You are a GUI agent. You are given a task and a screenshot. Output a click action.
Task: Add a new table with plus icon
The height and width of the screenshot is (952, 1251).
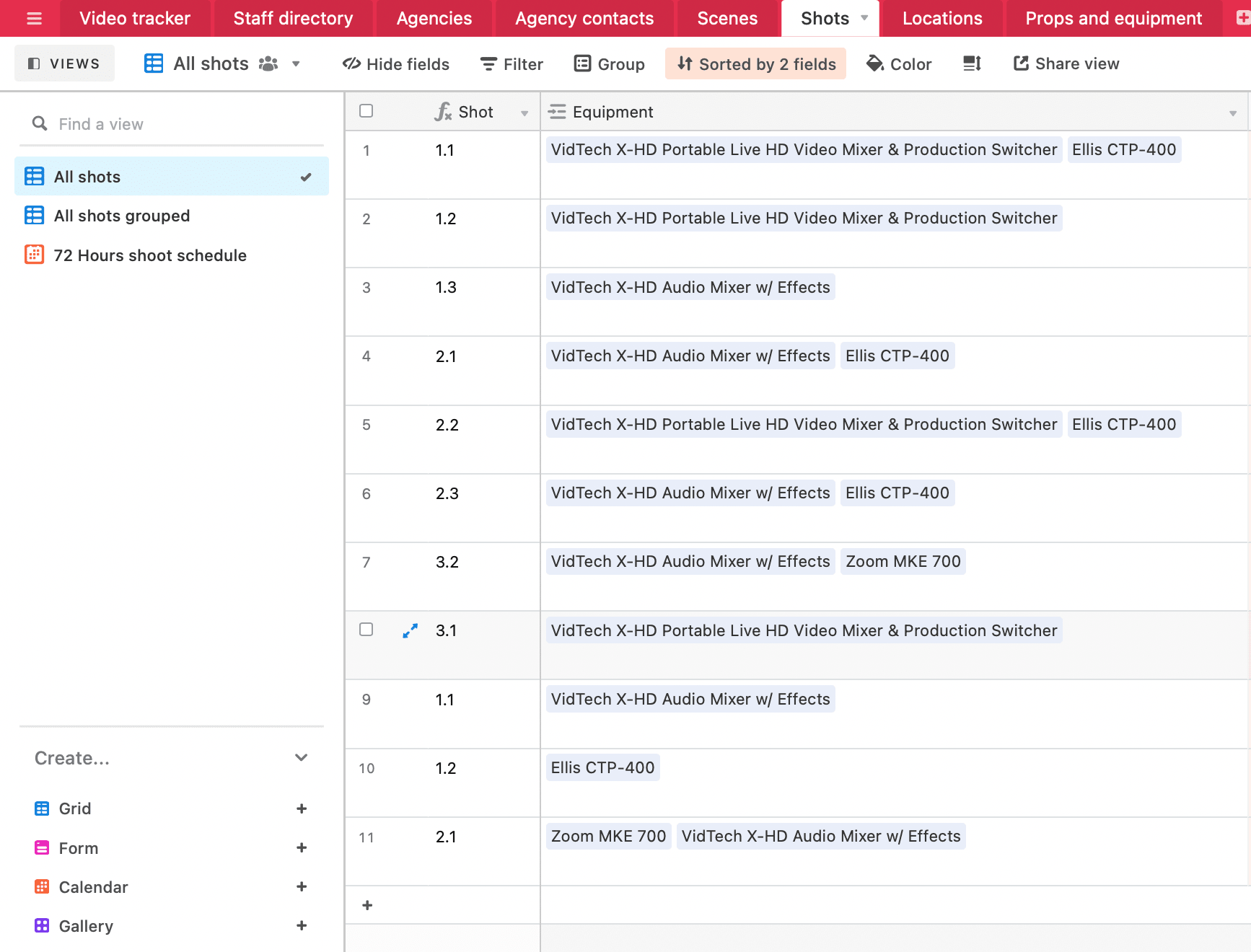(1242, 19)
